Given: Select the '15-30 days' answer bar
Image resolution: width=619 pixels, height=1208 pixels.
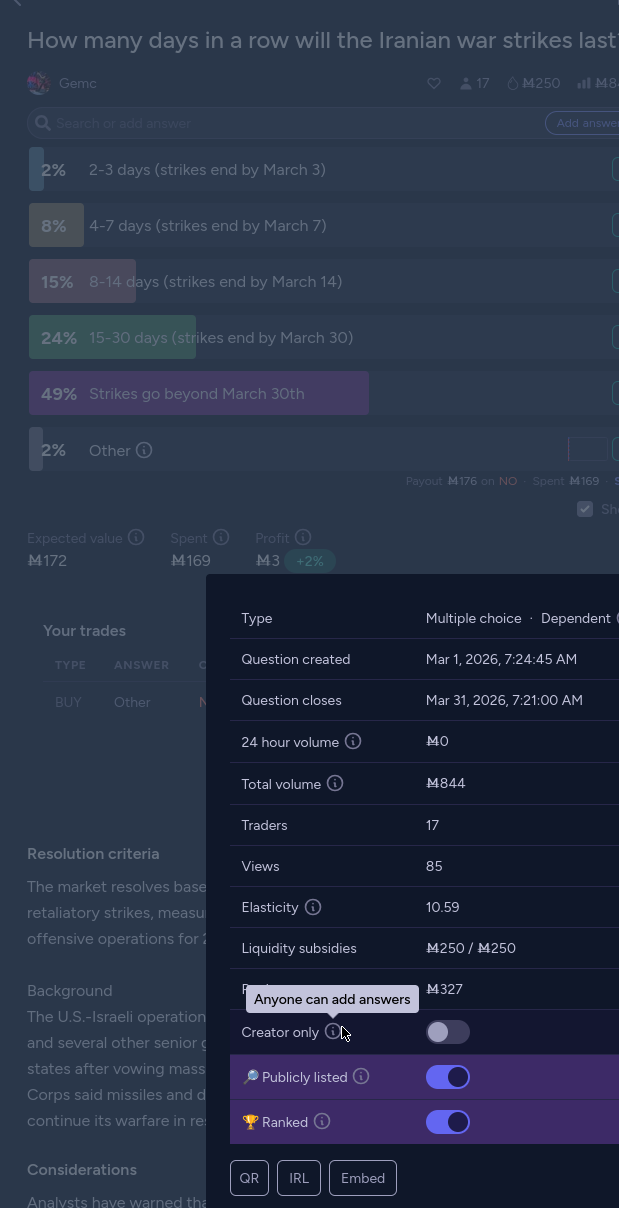Looking at the screenshot, I should click(220, 338).
